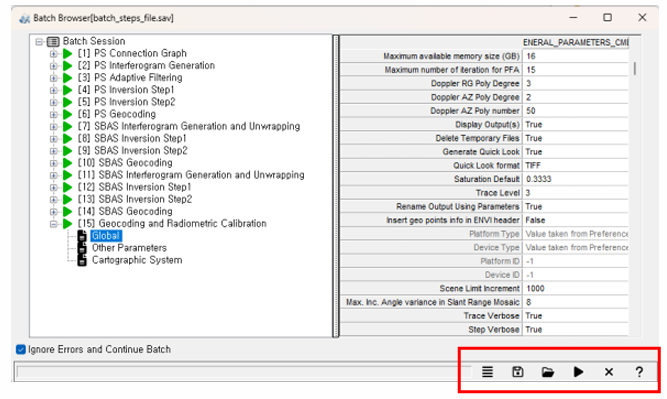Run the batch with the play icon

578,372
